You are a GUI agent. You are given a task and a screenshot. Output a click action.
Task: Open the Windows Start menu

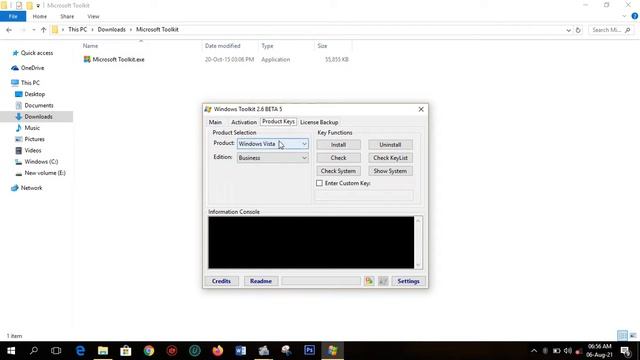click(x=11, y=351)
